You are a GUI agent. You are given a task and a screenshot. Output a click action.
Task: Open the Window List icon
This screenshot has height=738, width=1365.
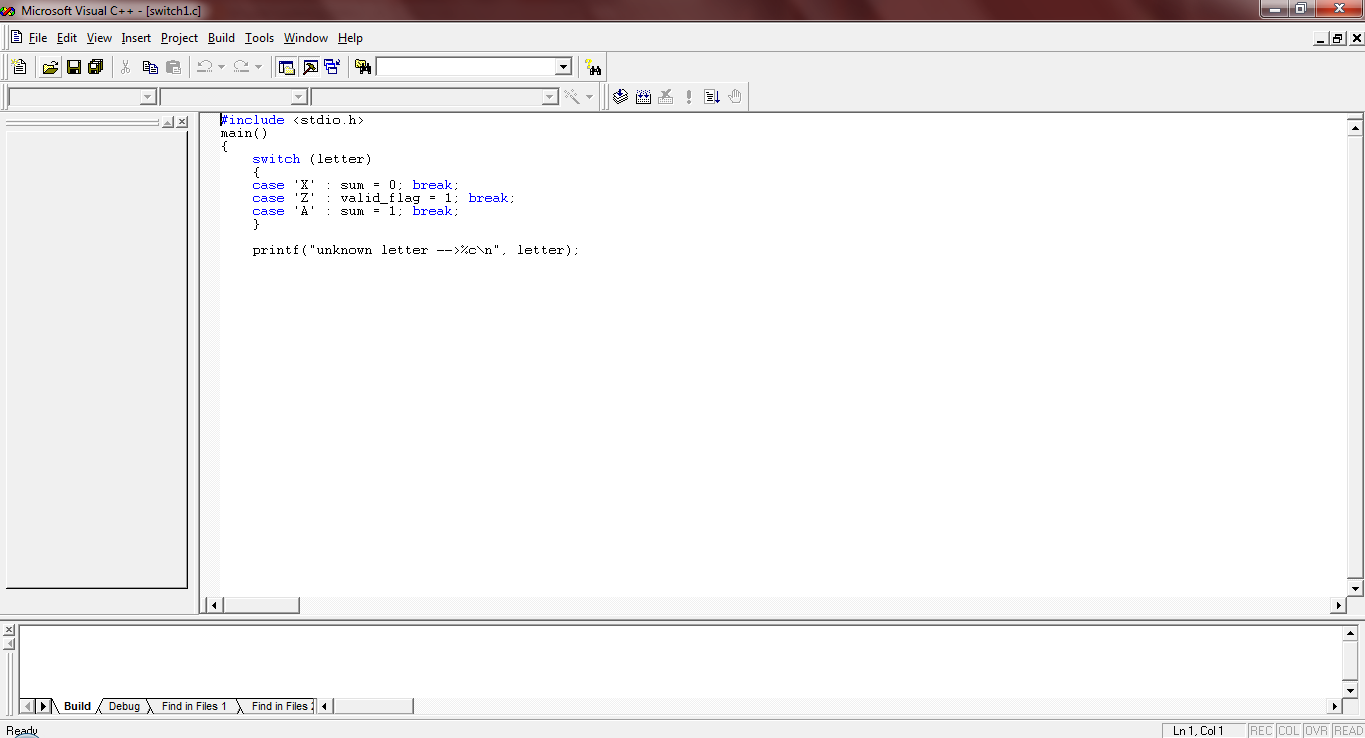(332, 67)
